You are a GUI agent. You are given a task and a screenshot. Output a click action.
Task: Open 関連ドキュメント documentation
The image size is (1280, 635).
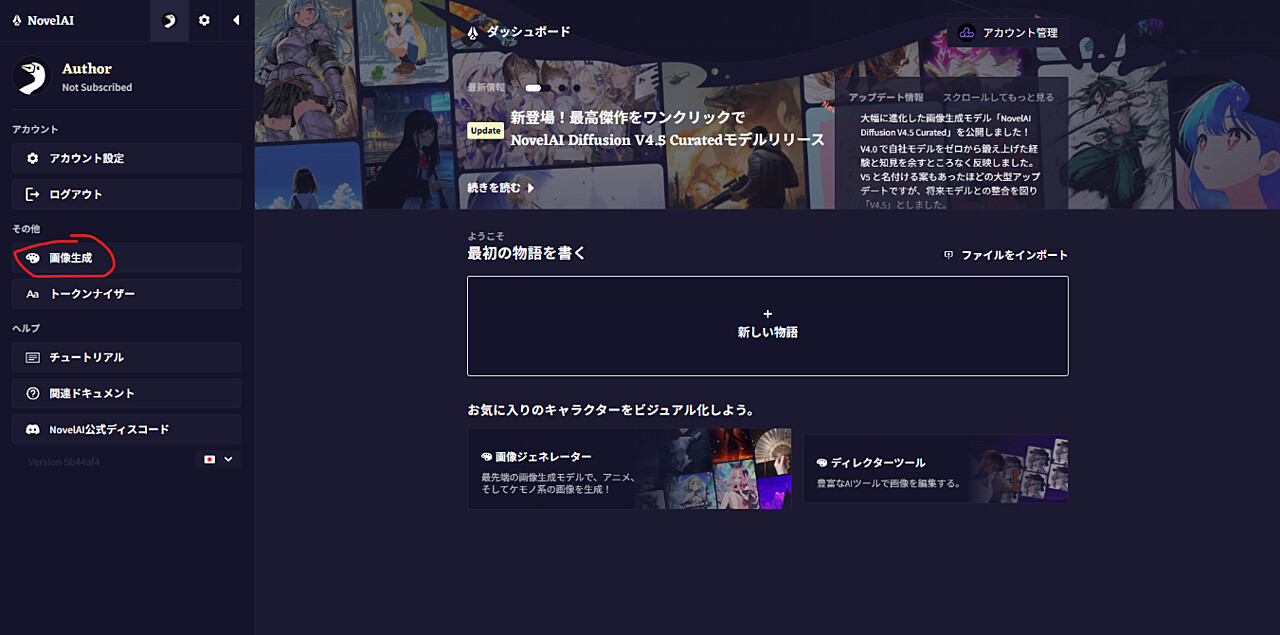pyautogui.click(x=127, y=393)
